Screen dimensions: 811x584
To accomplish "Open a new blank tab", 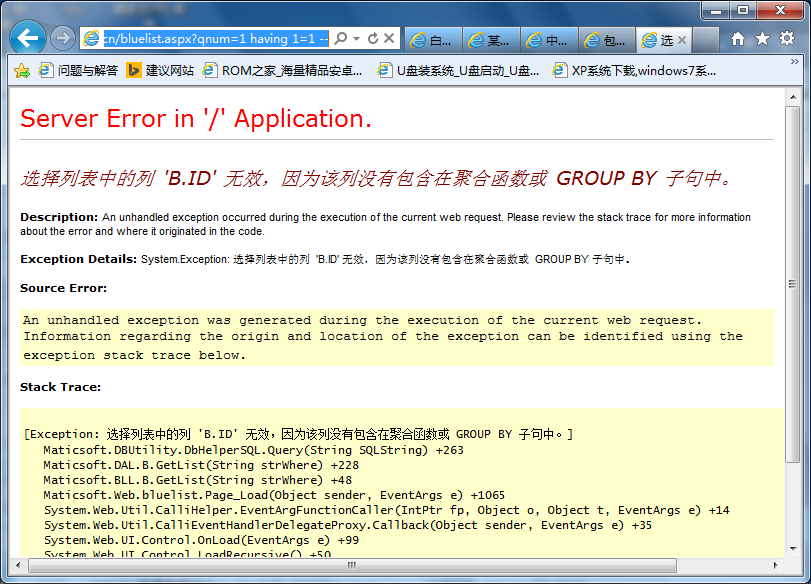I will (x=705, y=40).
